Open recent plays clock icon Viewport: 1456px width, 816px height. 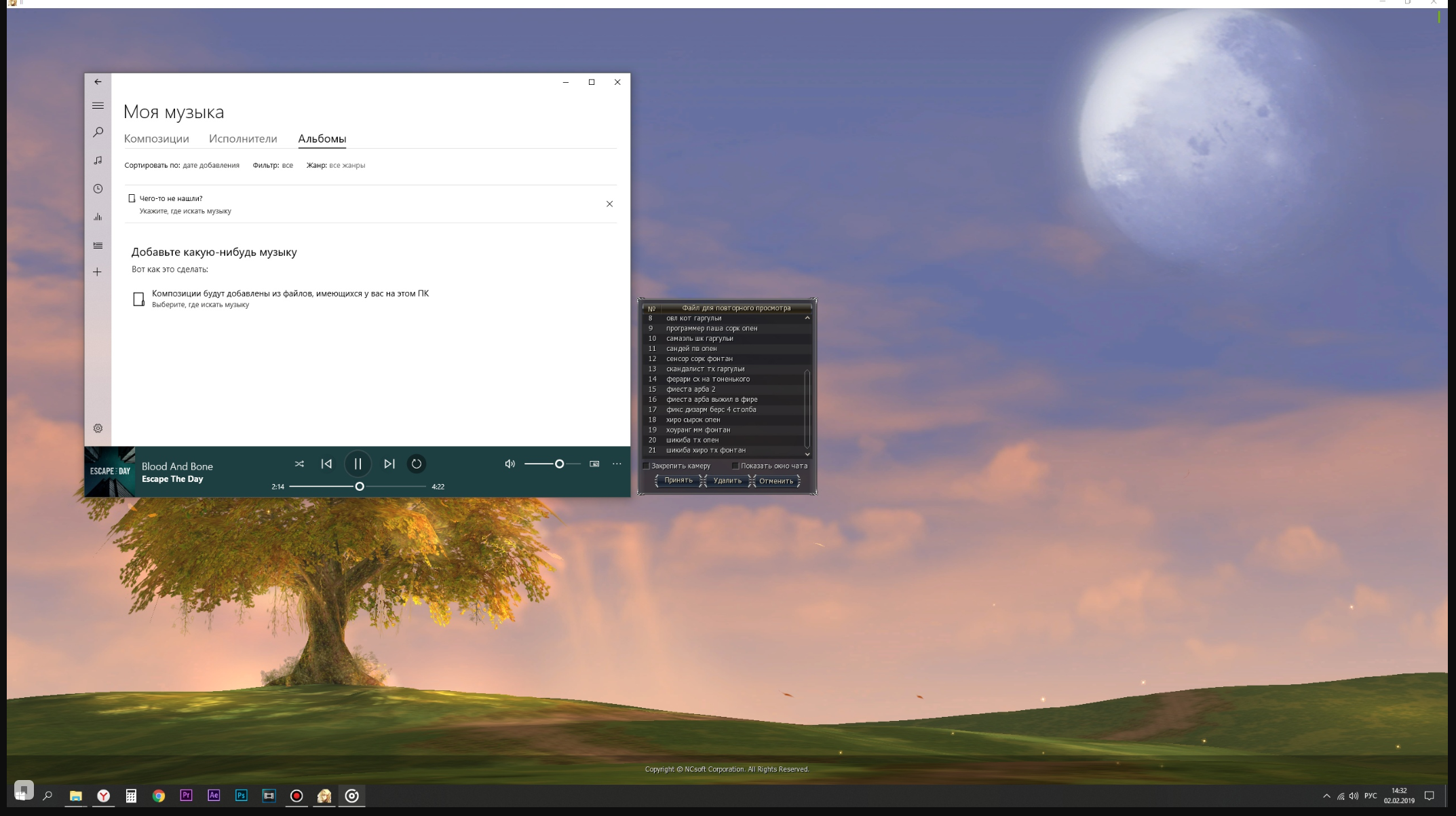(98, 189)
